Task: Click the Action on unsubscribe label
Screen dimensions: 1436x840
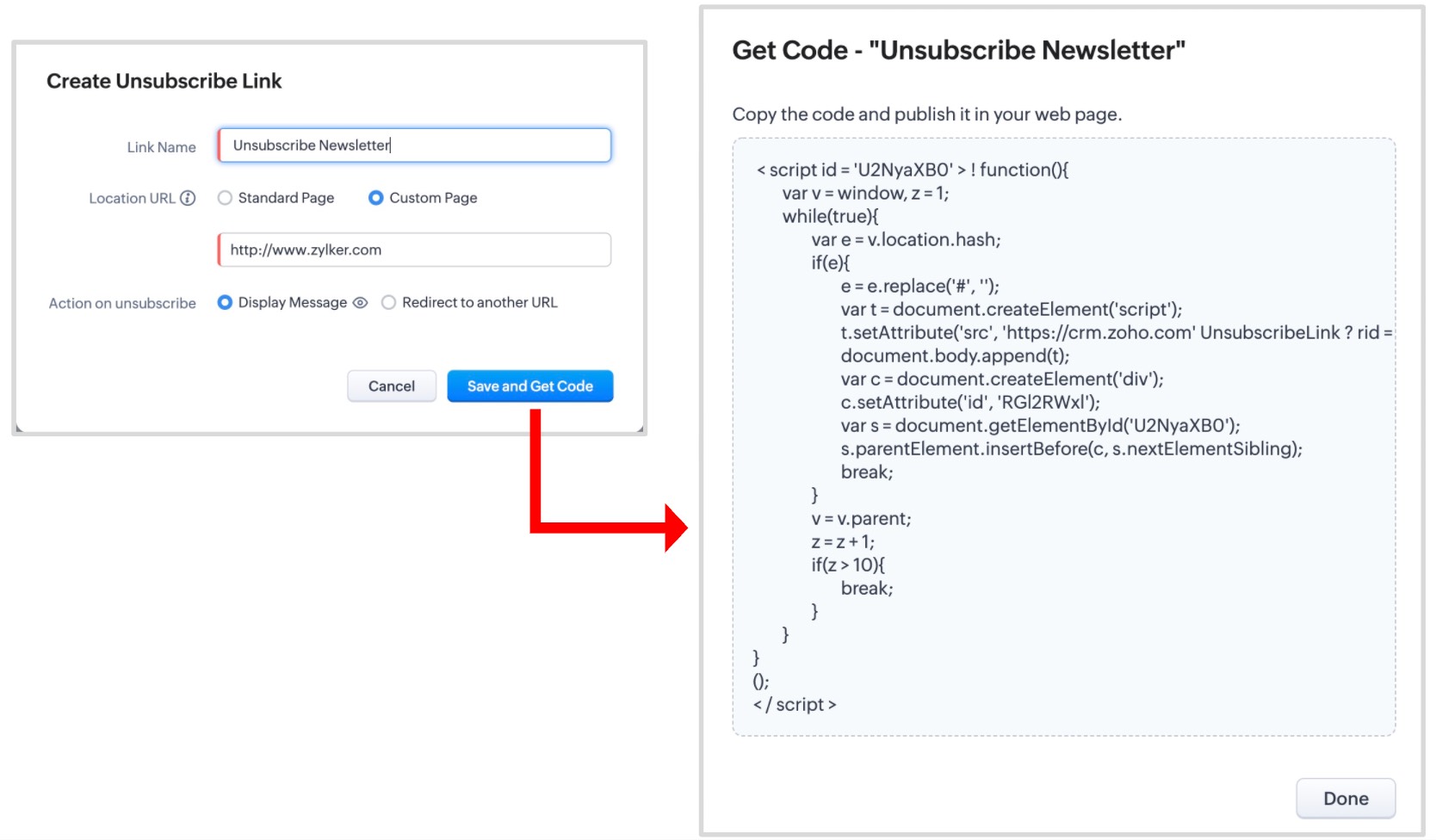Action: (122, 304)
